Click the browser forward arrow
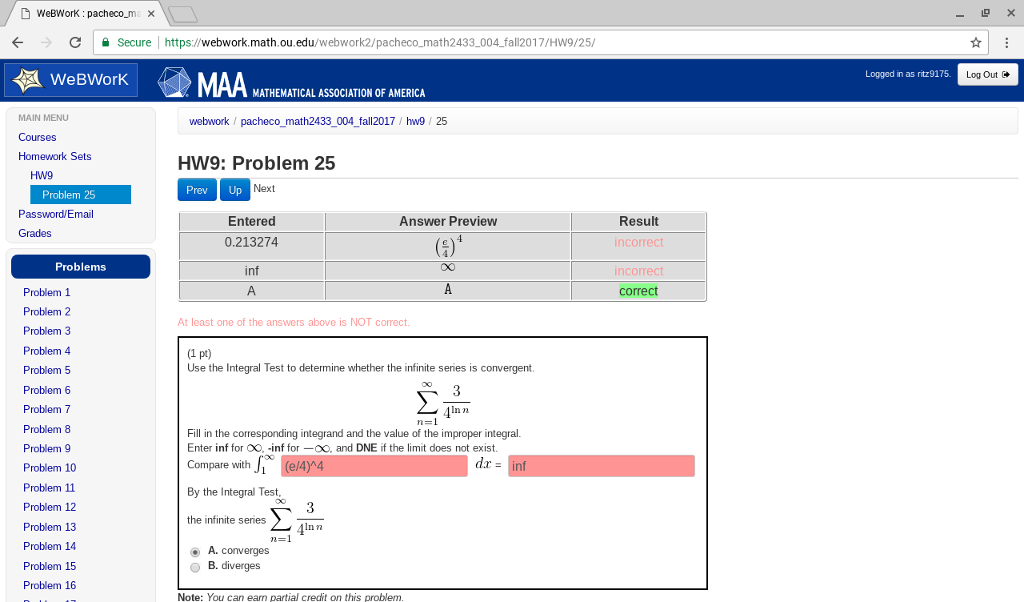Viewport: 1024px width, 602px height. (x=47, y=43)
